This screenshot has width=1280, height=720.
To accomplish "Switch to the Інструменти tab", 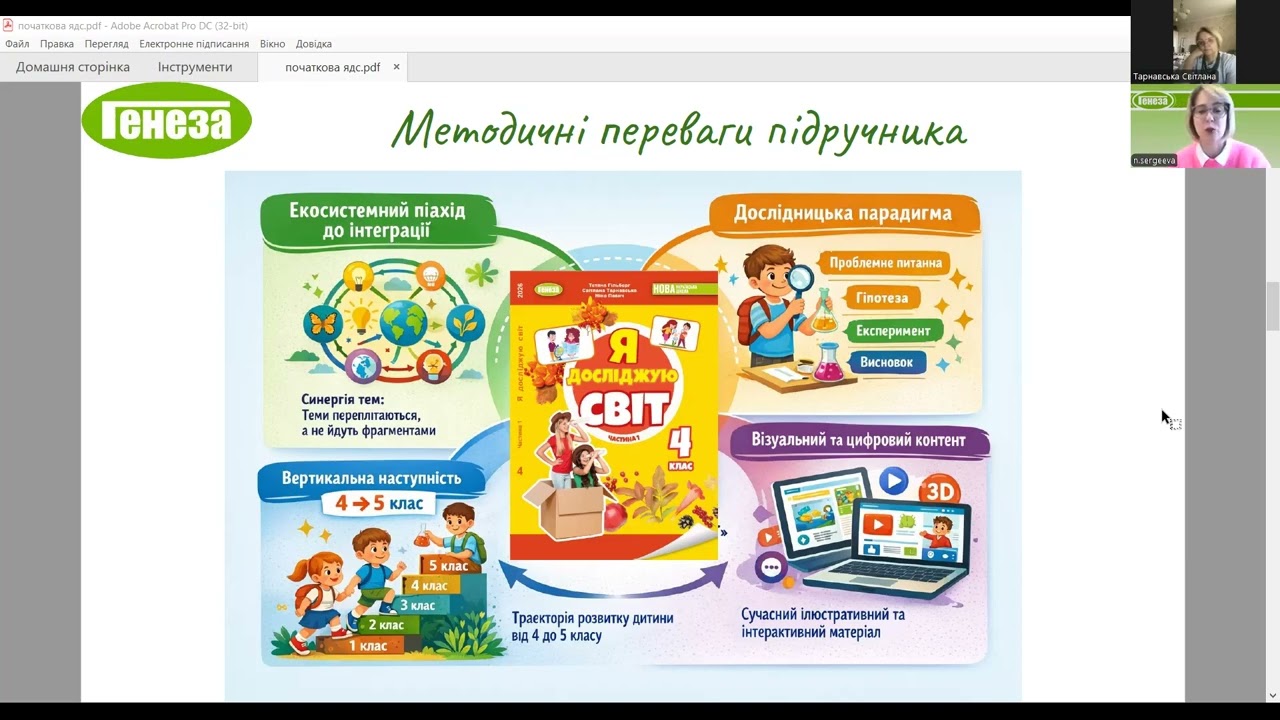I will point(195,67).
